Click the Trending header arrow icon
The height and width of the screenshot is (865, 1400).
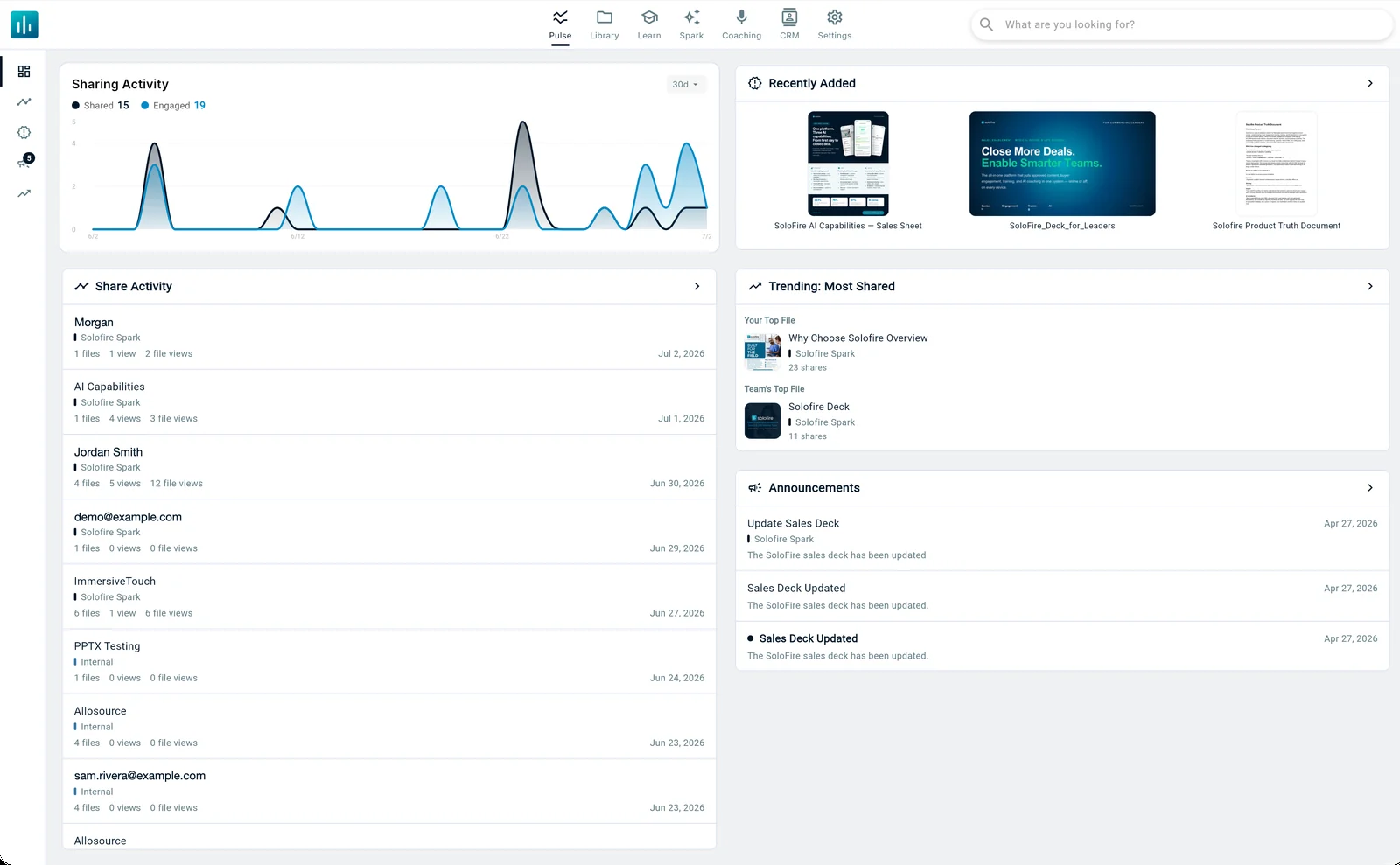[x=755, y=286]
